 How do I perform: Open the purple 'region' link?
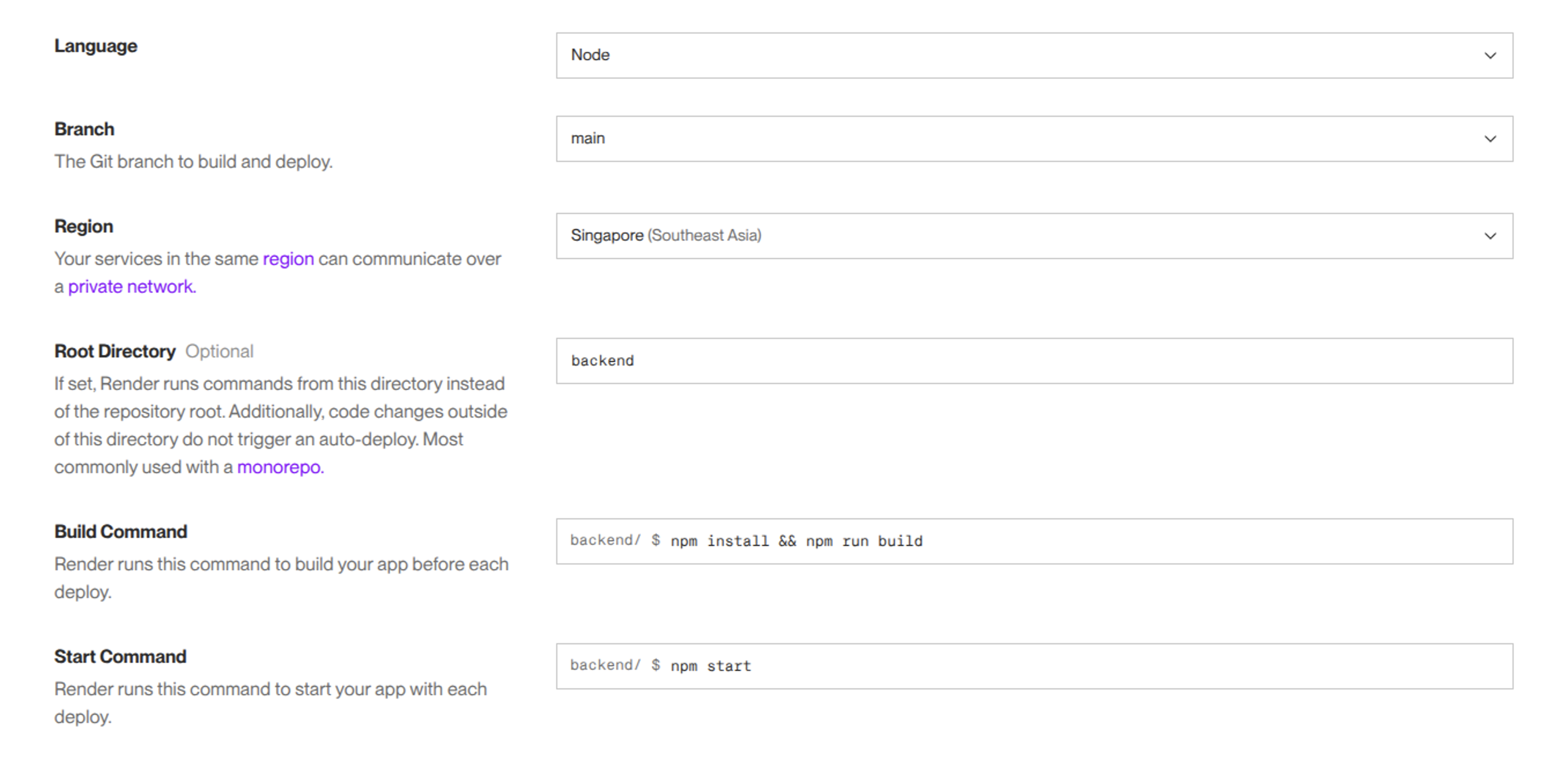(288, 259)
